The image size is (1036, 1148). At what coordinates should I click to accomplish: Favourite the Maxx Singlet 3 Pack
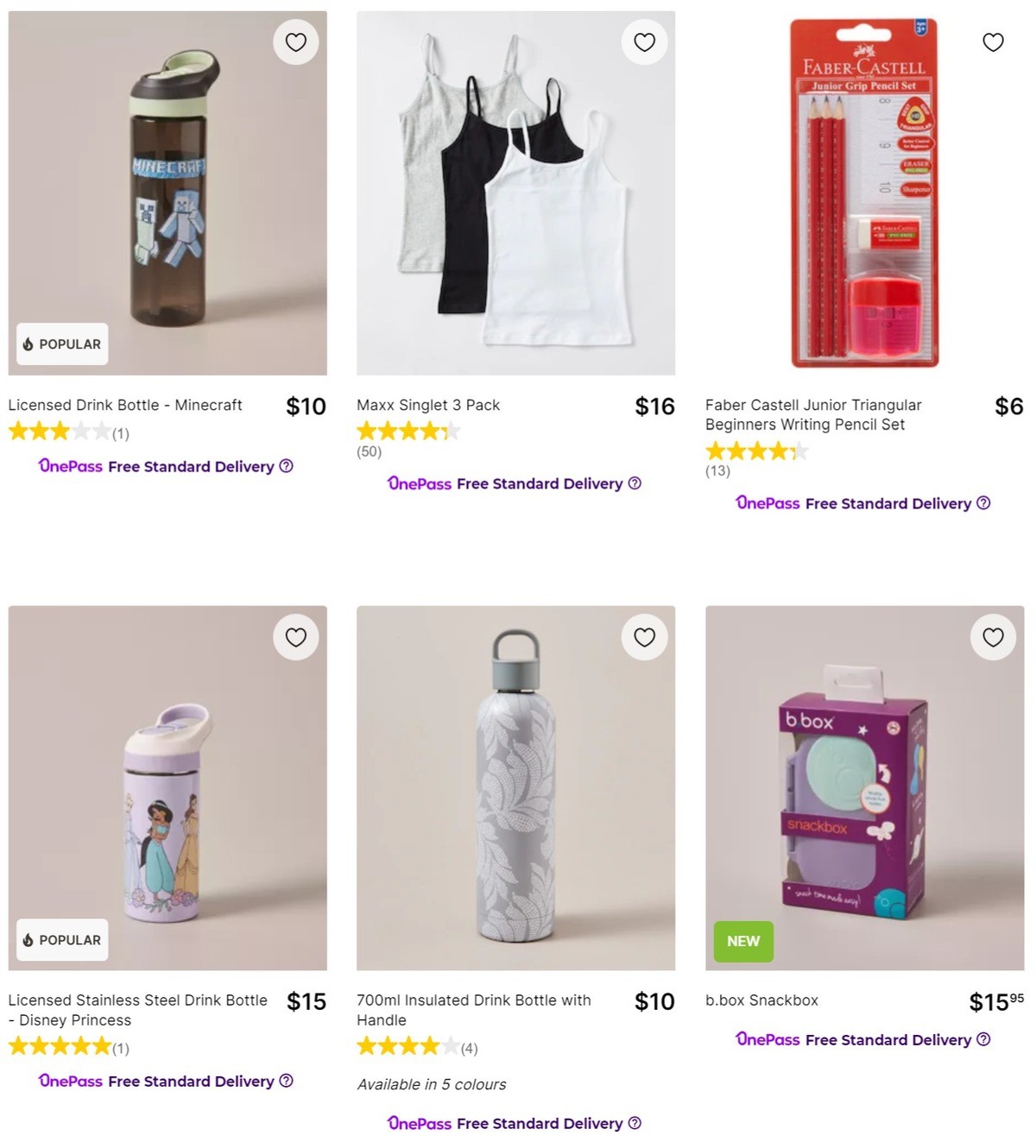(644, 41)
